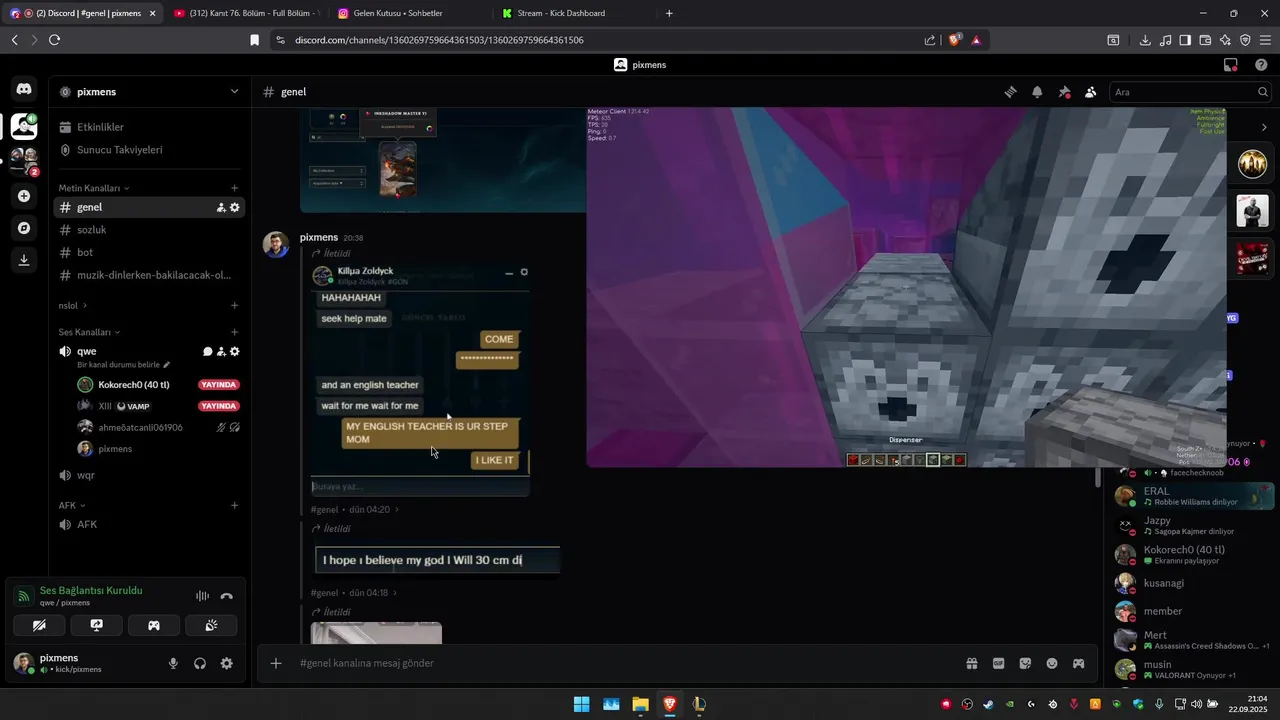Open the sticker picker icon
Viewport: 1280px width, 720px height.
point(1025,663)
